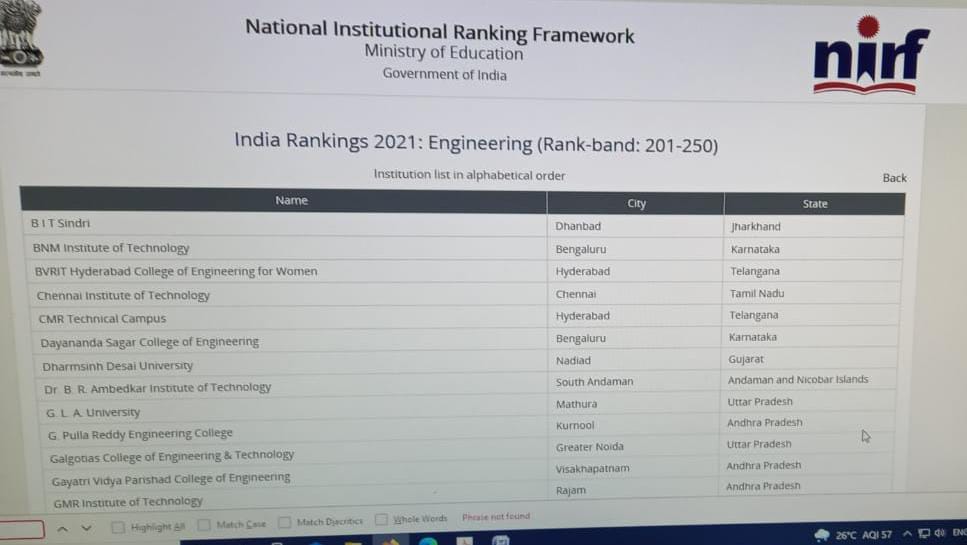Click the Greater Noida city cell
967x545 pixels.
point(590,446)
